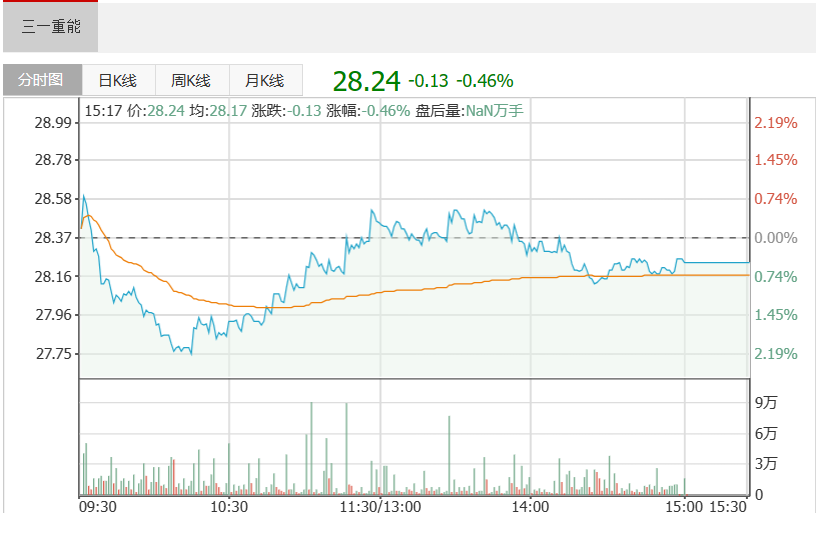Click the 27.75 price axis label
This screenshot has width=823, height=553.
pyautogui.click(x=54, y=354)
